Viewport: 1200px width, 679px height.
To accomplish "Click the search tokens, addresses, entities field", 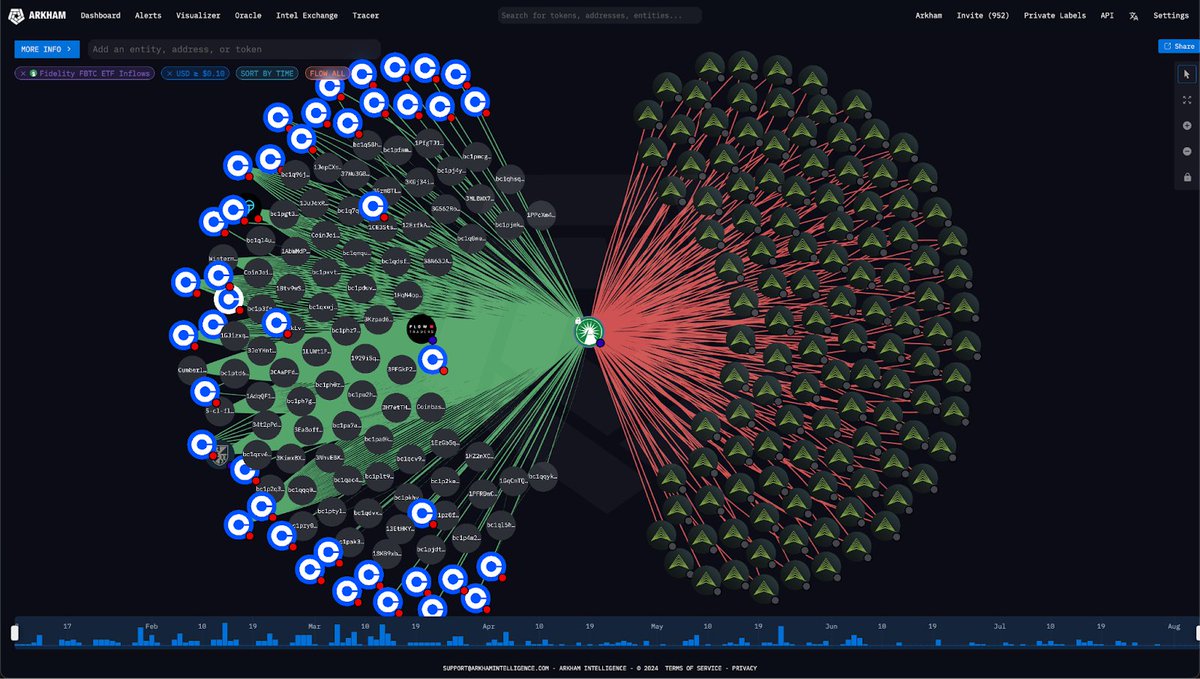I will pos(600,16).
